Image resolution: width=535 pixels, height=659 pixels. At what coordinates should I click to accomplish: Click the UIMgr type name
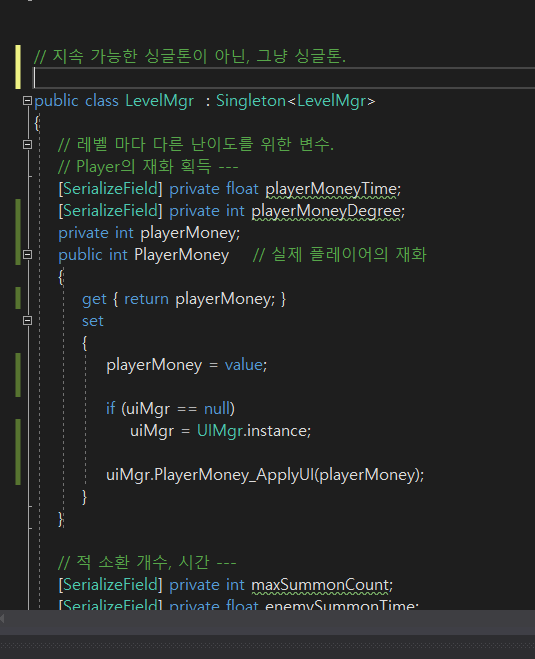pyautogui.click(x=220, y=431)
